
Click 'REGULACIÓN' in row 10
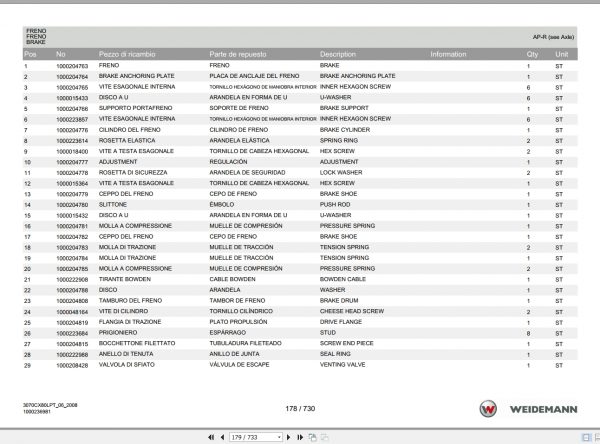(228, 162)
